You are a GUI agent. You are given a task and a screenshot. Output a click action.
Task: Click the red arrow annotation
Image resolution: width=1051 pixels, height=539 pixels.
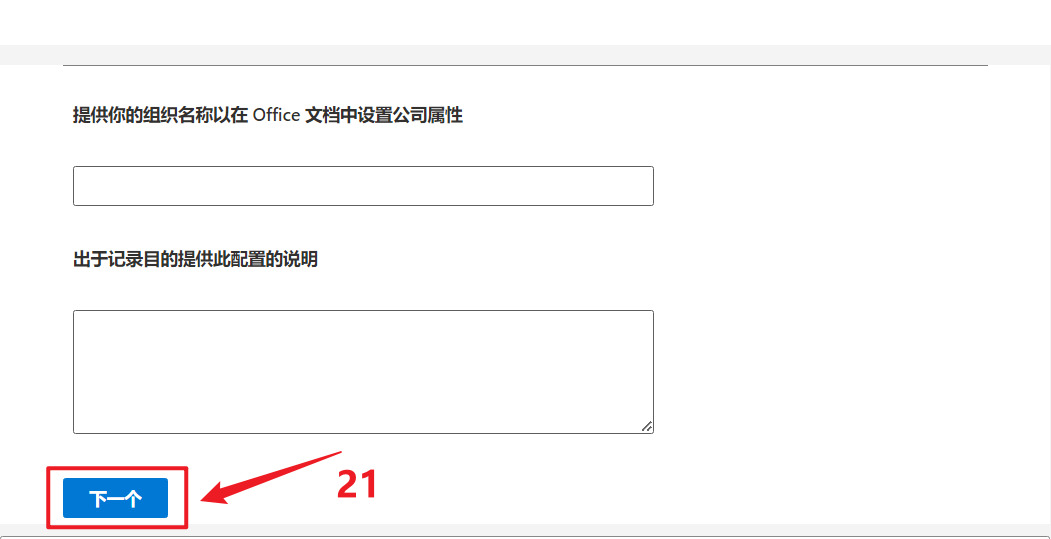tap(271, 477)
